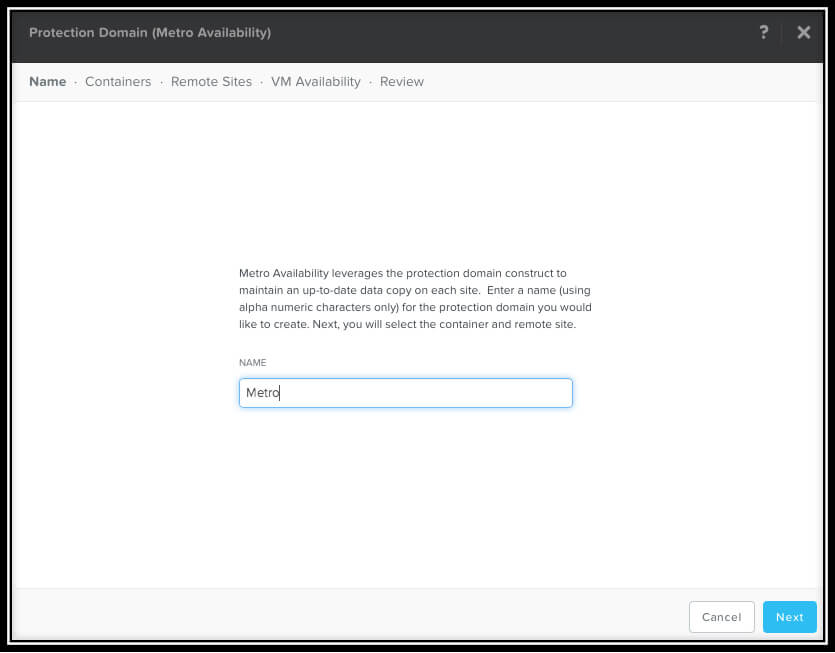Click empty footer area left of Cancel

[350, 617]
